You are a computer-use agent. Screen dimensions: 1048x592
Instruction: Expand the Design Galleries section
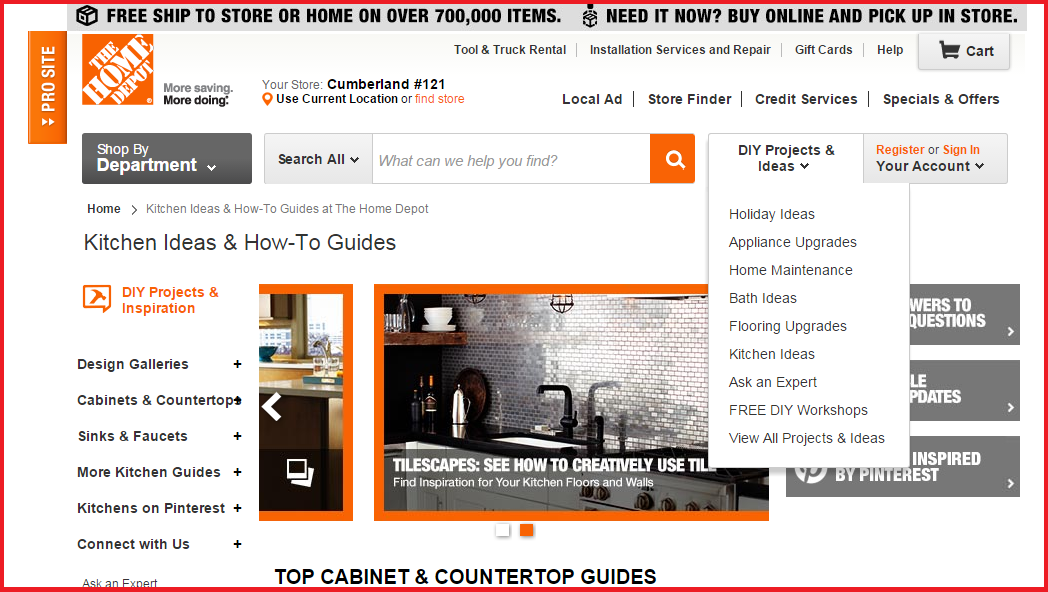pos(237,364)
